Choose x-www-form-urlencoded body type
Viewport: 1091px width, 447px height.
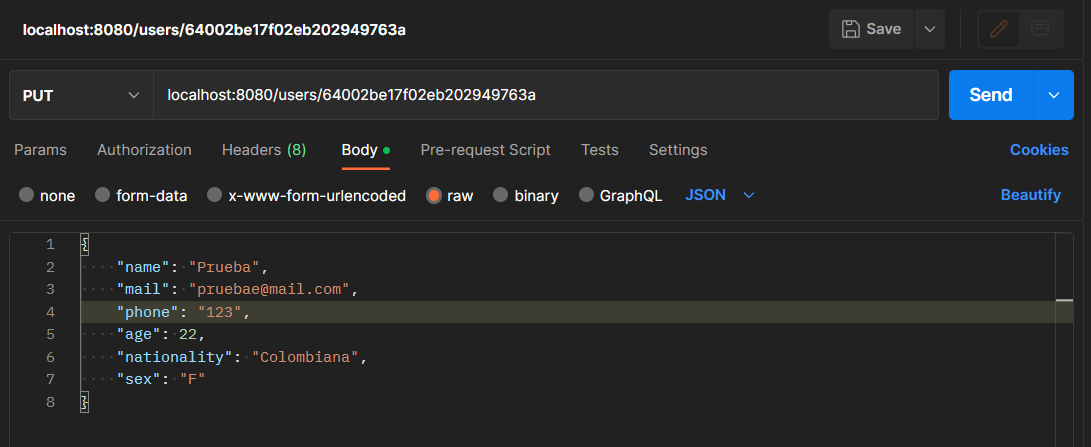307,196
